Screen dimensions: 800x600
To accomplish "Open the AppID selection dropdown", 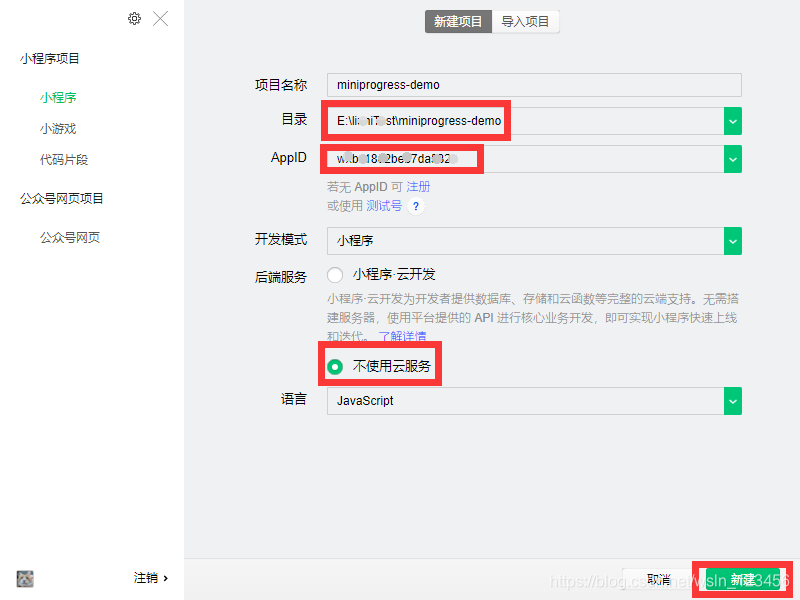I will [733, 158].
